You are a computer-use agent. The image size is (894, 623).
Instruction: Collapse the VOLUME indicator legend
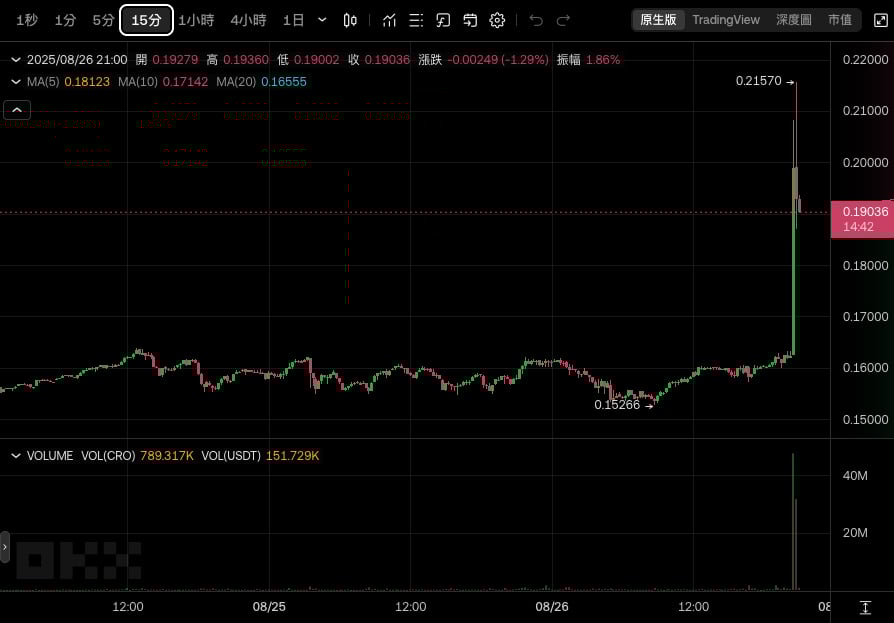coord(16,455)
